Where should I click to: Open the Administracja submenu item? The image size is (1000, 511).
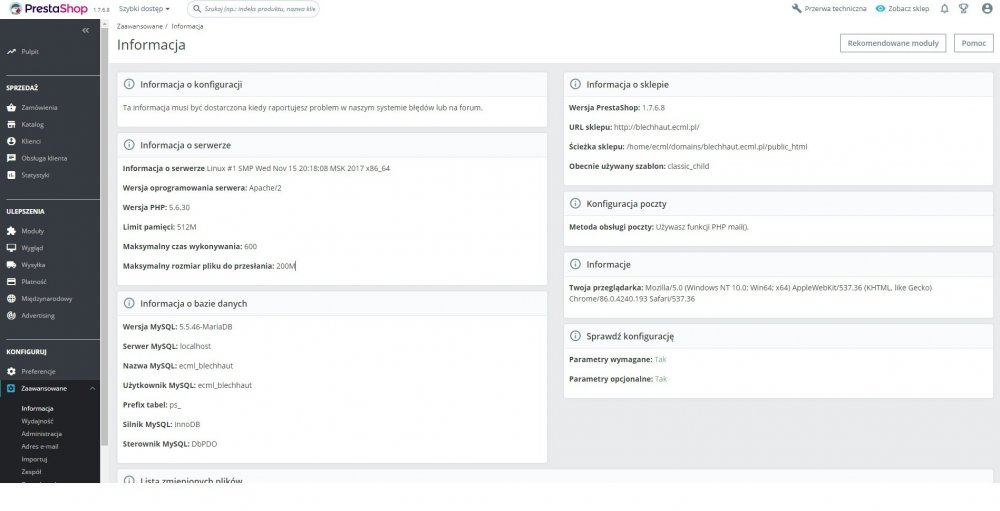point(41,434)
